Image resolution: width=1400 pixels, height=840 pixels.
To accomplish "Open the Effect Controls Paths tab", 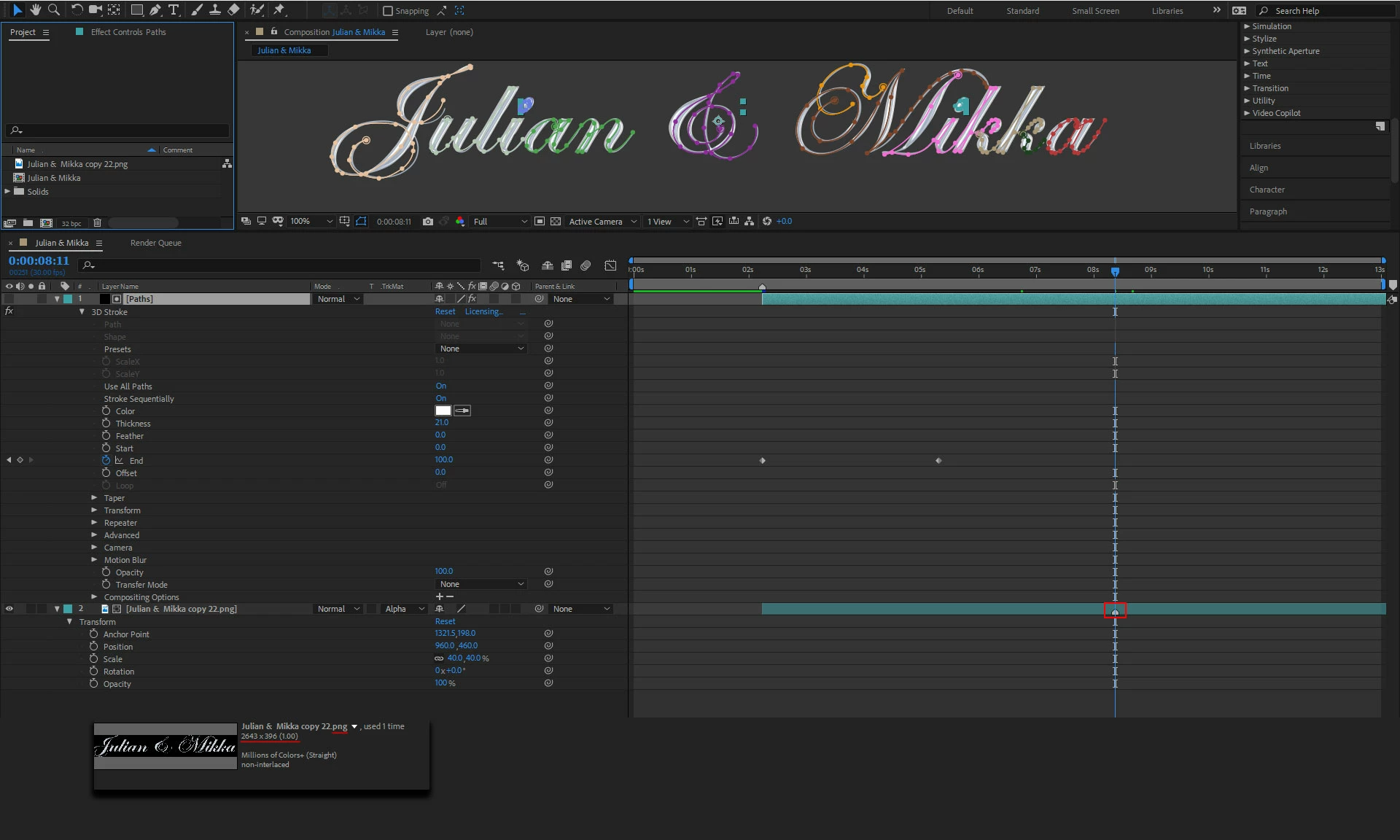I will 128,32.
